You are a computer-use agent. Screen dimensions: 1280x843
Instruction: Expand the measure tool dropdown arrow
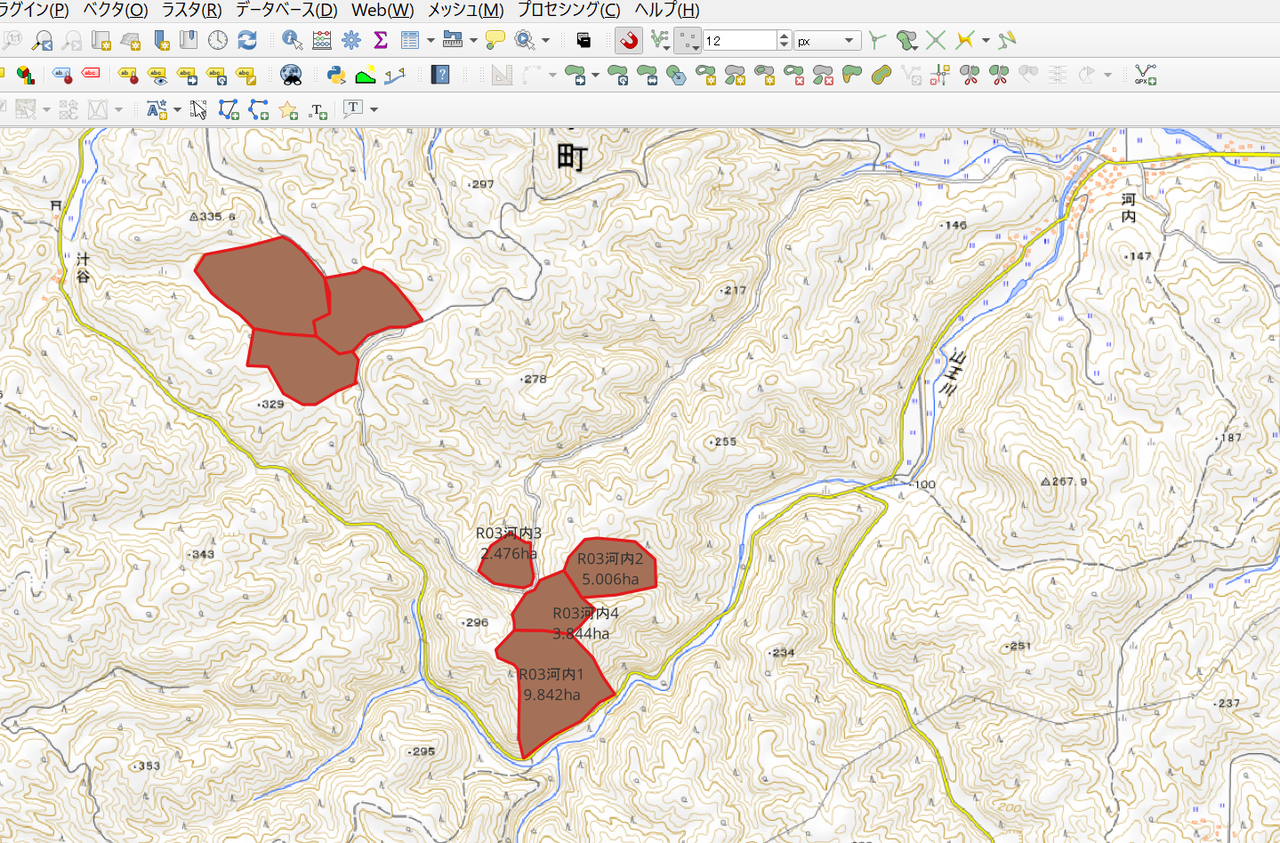(x=473, y=41)
